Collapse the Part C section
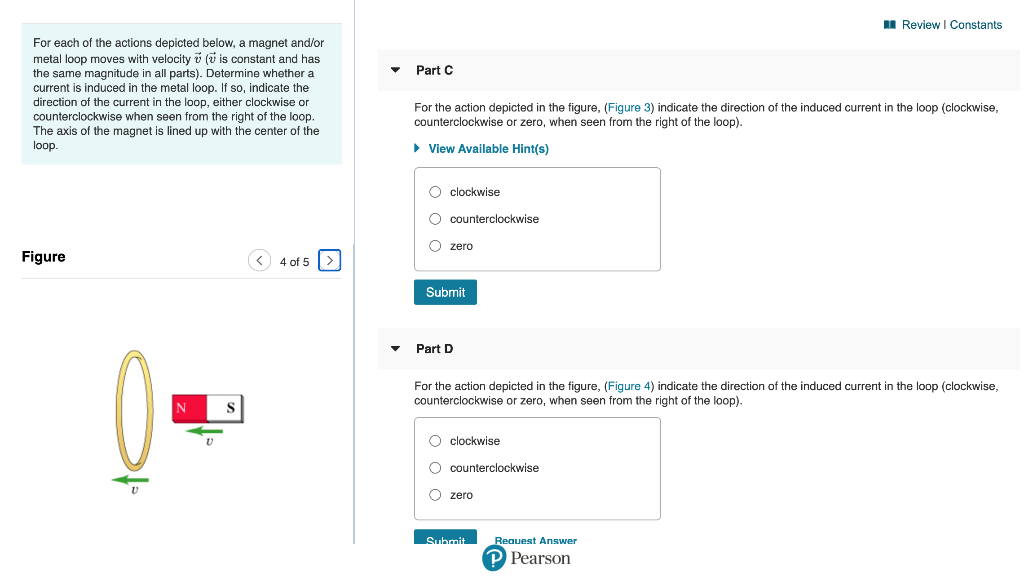Viewport: 1024px width, 586px height. (395, 70)
